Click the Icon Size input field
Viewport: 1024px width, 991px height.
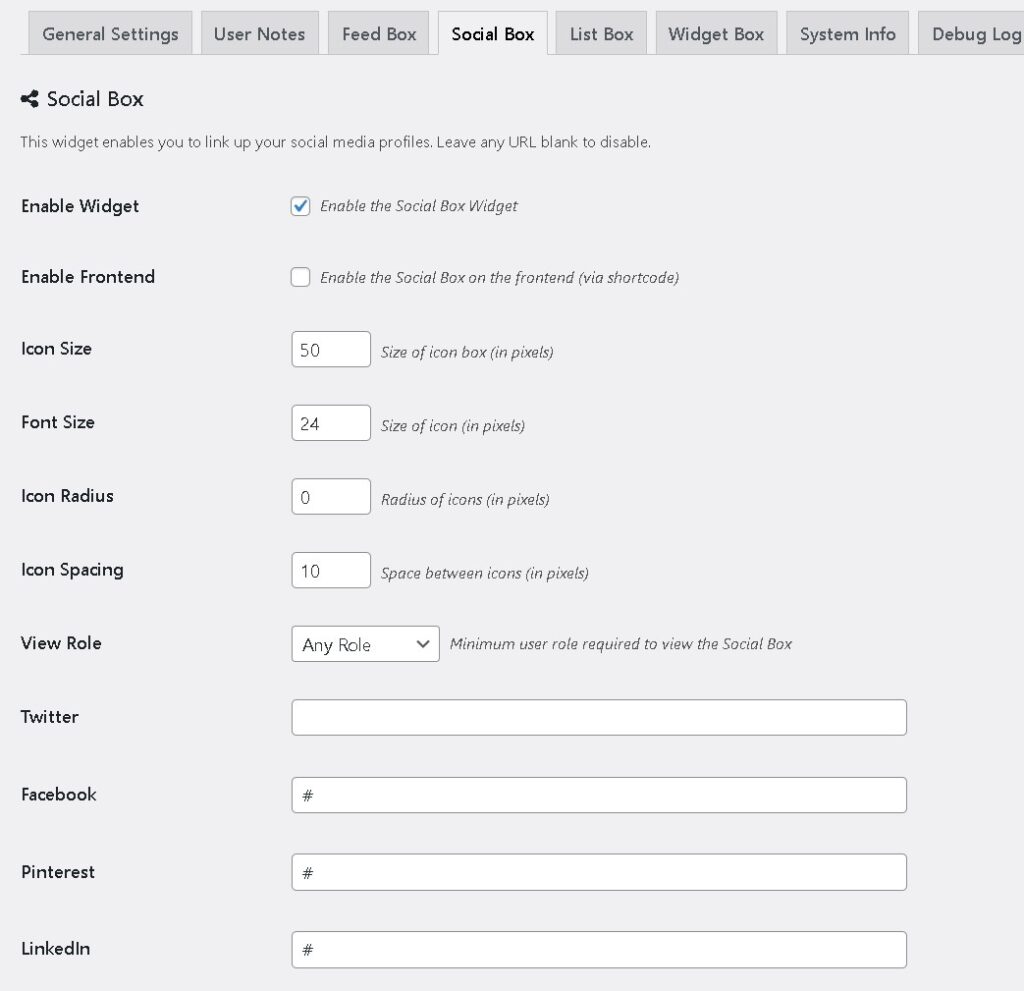pyautogui.click(x=331, y=350)
